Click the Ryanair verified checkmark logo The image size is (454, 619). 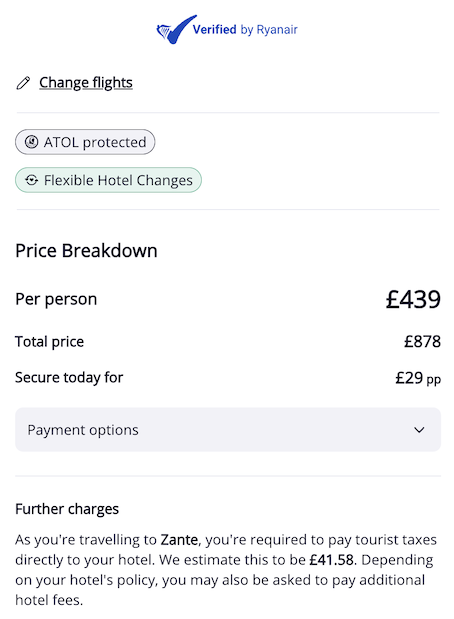(x=176, y=30)
